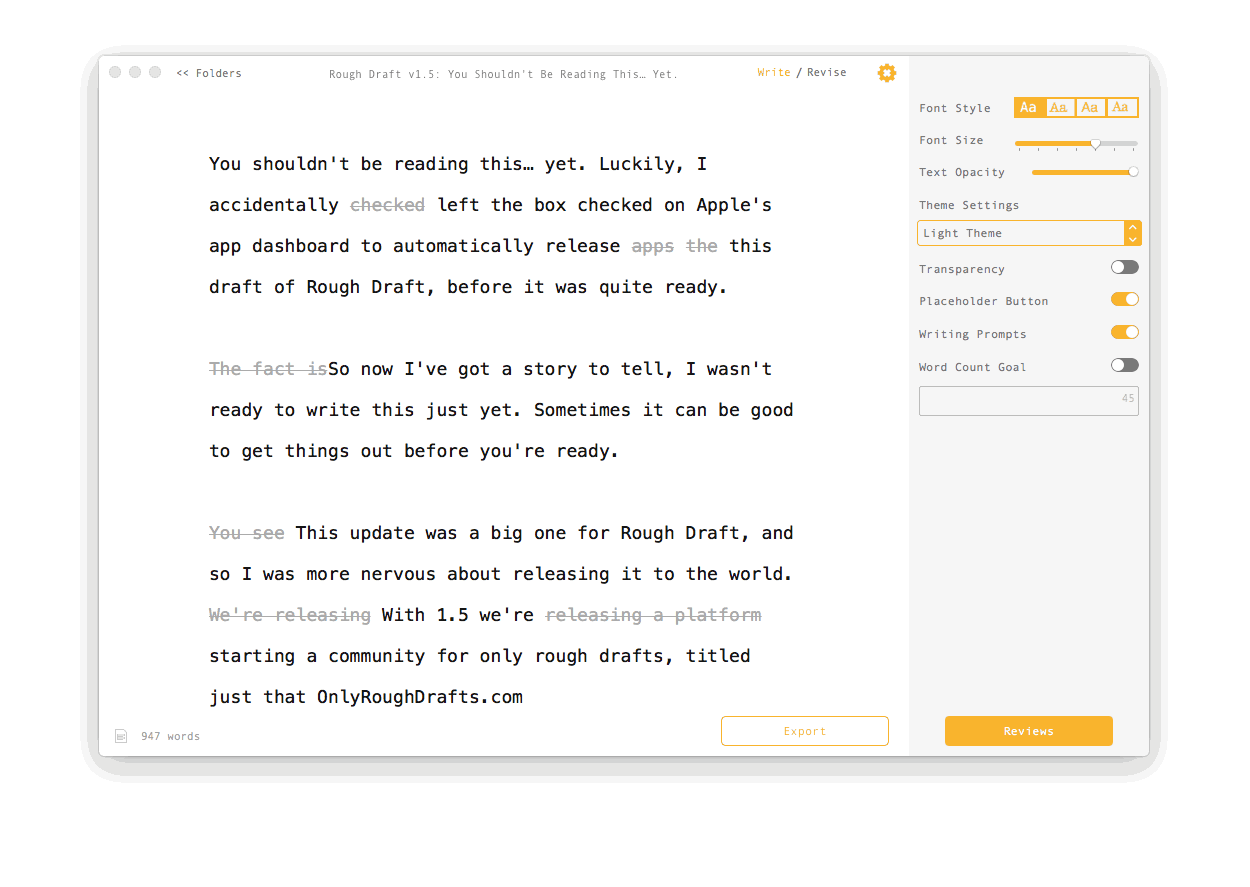The image size is (1250, 887).
Task: Adjust the Font Size slider
Action: 1095,144
